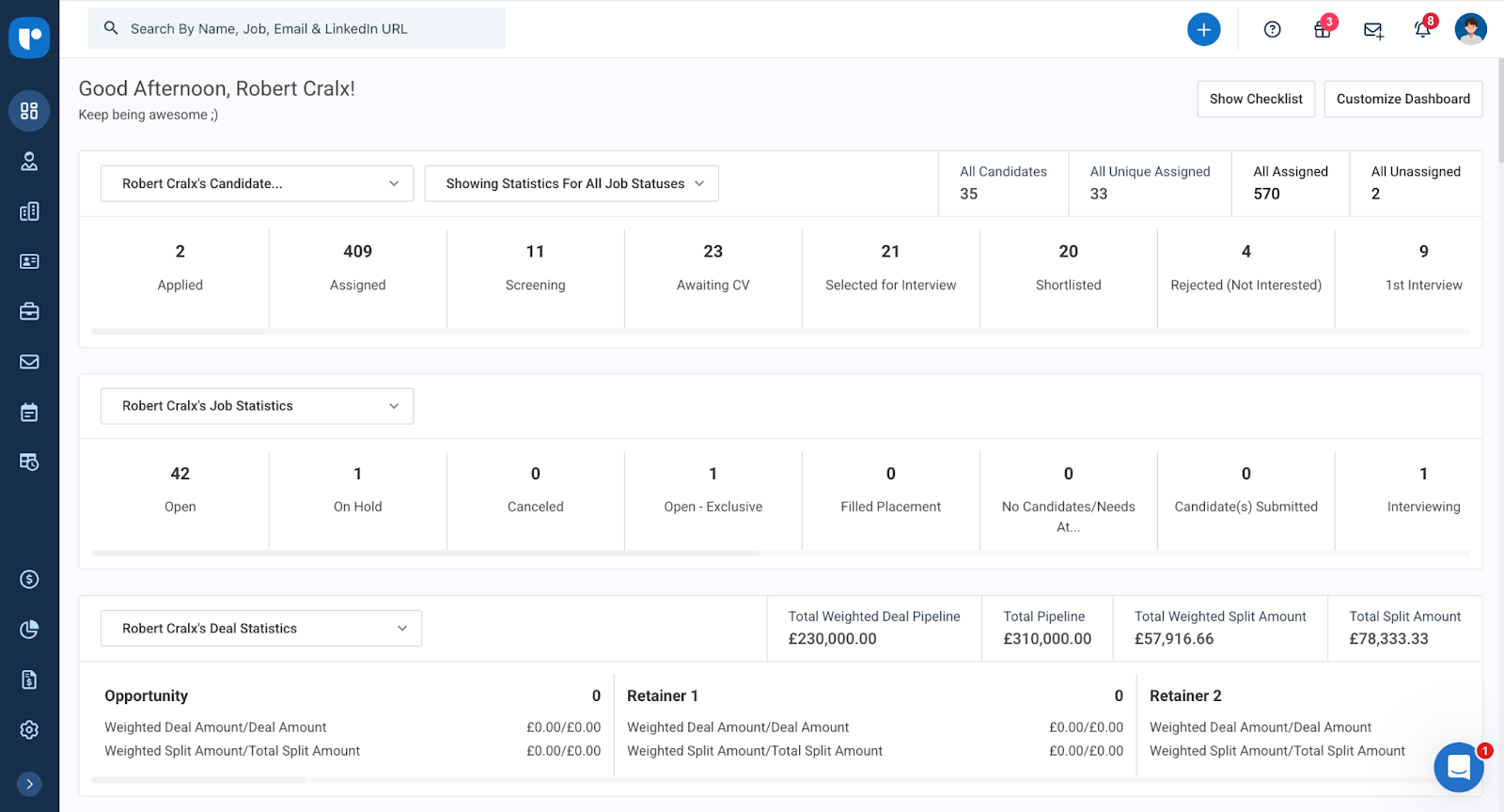Open the mailbox envelope icon in sidebar
The height and width of the screenshot is (812, 1504).
point(29,362)
